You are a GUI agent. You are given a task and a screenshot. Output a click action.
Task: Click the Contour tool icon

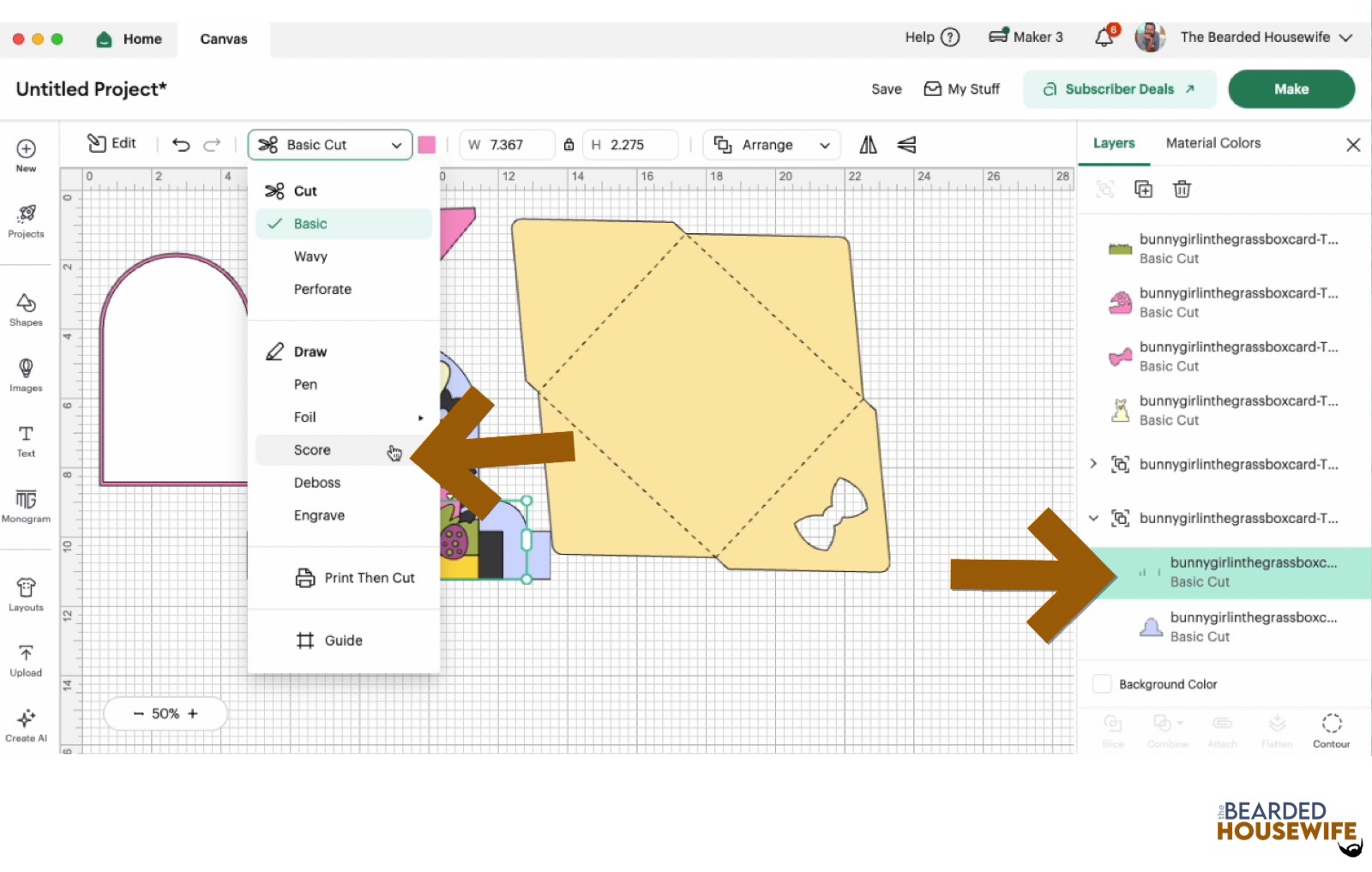click(1331, 731)
